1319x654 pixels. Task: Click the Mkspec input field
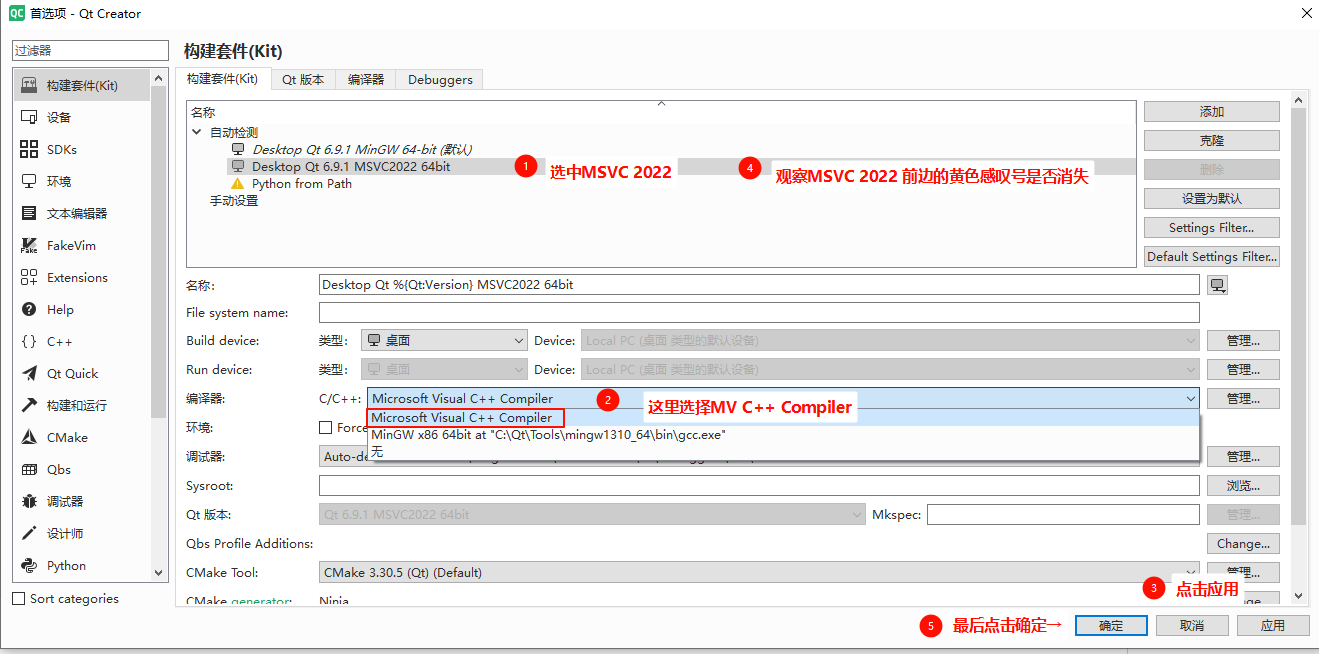click(x=1063, y=514)
